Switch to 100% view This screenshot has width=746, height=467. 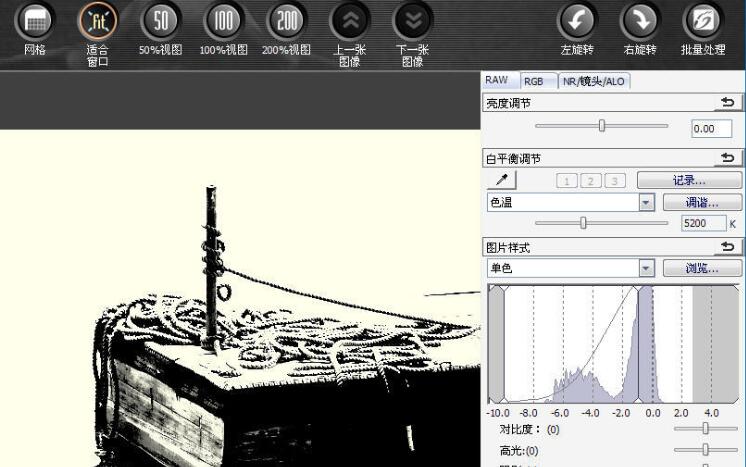(x=223, y=22)
